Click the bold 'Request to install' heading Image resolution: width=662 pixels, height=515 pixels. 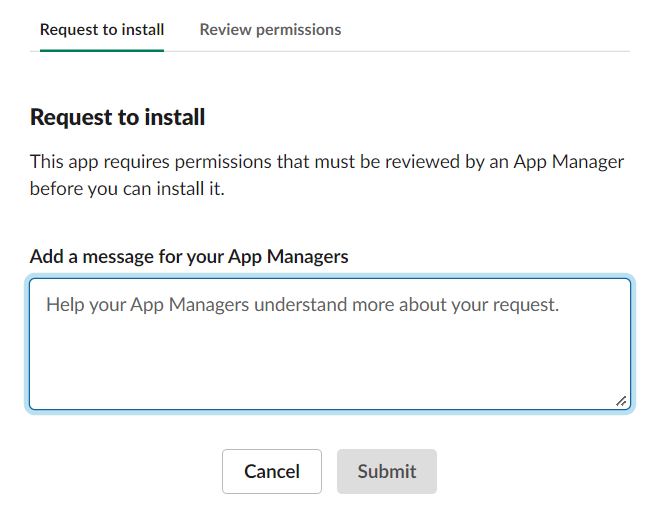pyautogui.click(x=117, y=117)
